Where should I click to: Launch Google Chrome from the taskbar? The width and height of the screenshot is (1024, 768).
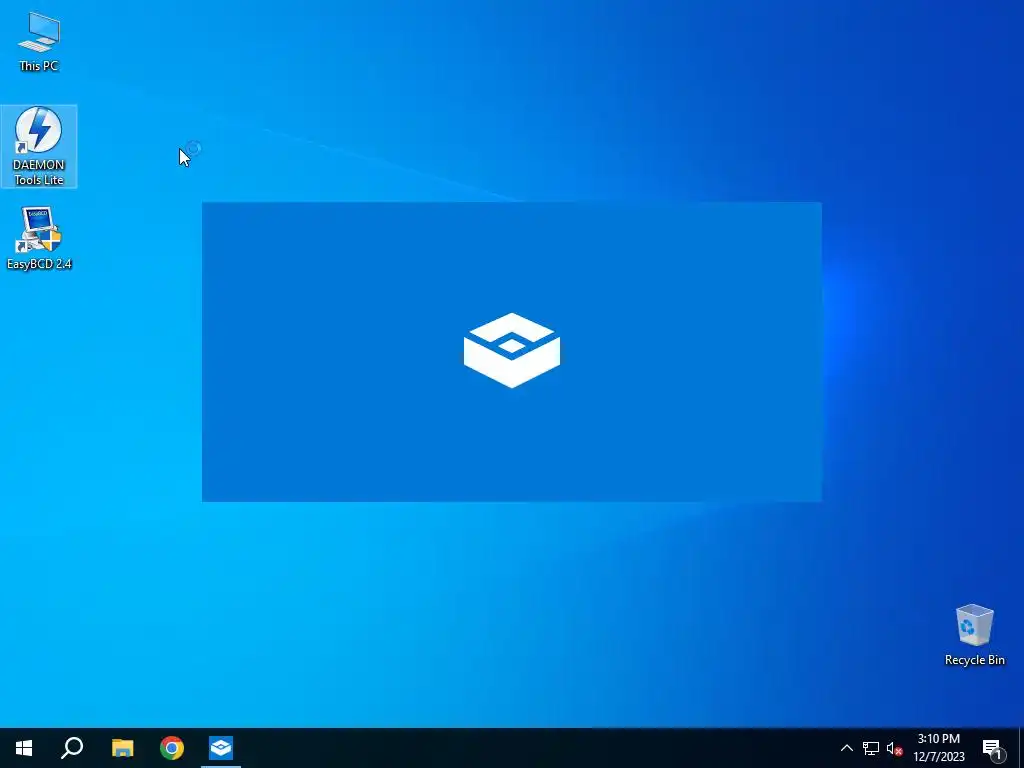click(172, 748)
